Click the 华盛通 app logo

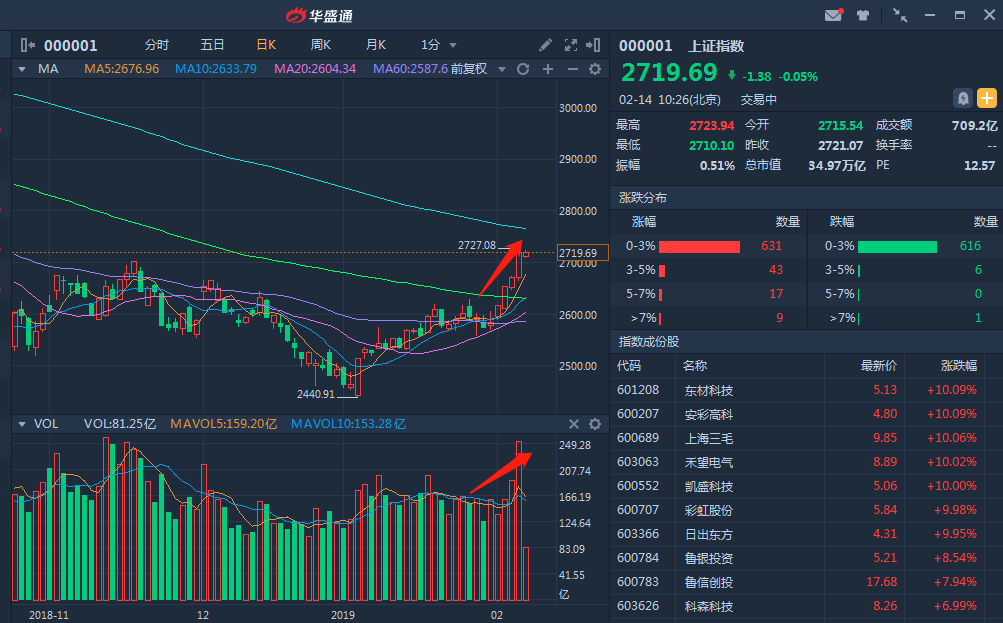click(319, 15)
